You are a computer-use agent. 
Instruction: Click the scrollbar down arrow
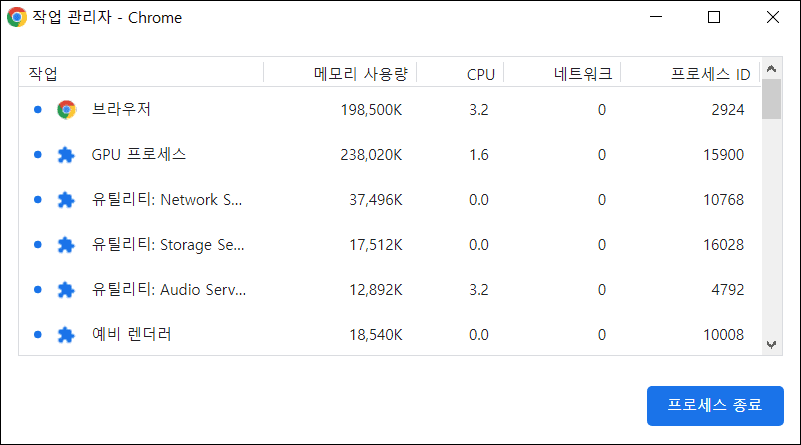coord(771,345)
